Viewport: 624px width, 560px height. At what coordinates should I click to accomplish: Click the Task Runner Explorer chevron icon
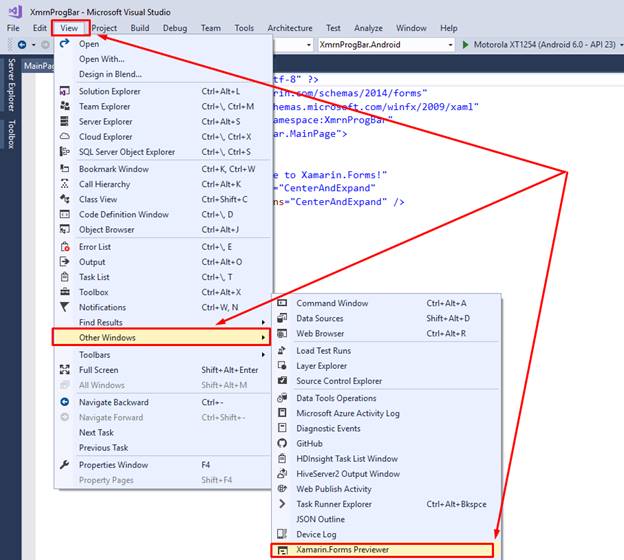(x=282, y=504)
